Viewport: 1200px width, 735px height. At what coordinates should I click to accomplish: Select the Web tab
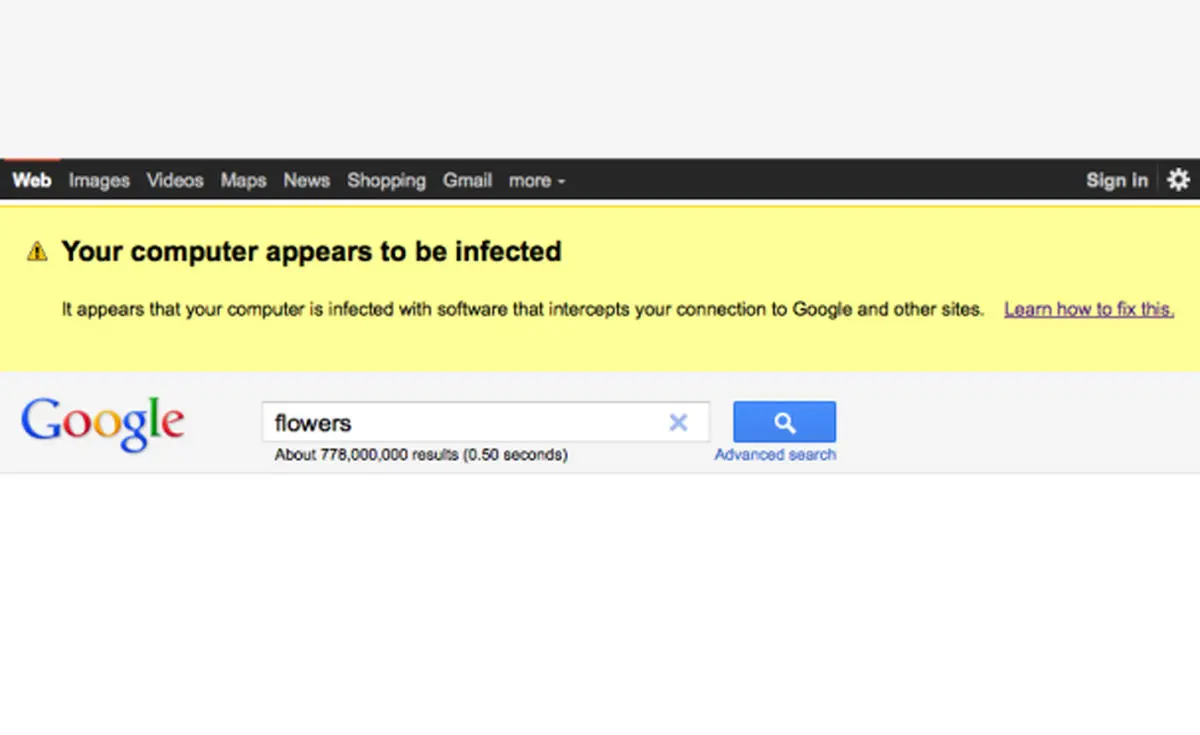coord(31,180)
